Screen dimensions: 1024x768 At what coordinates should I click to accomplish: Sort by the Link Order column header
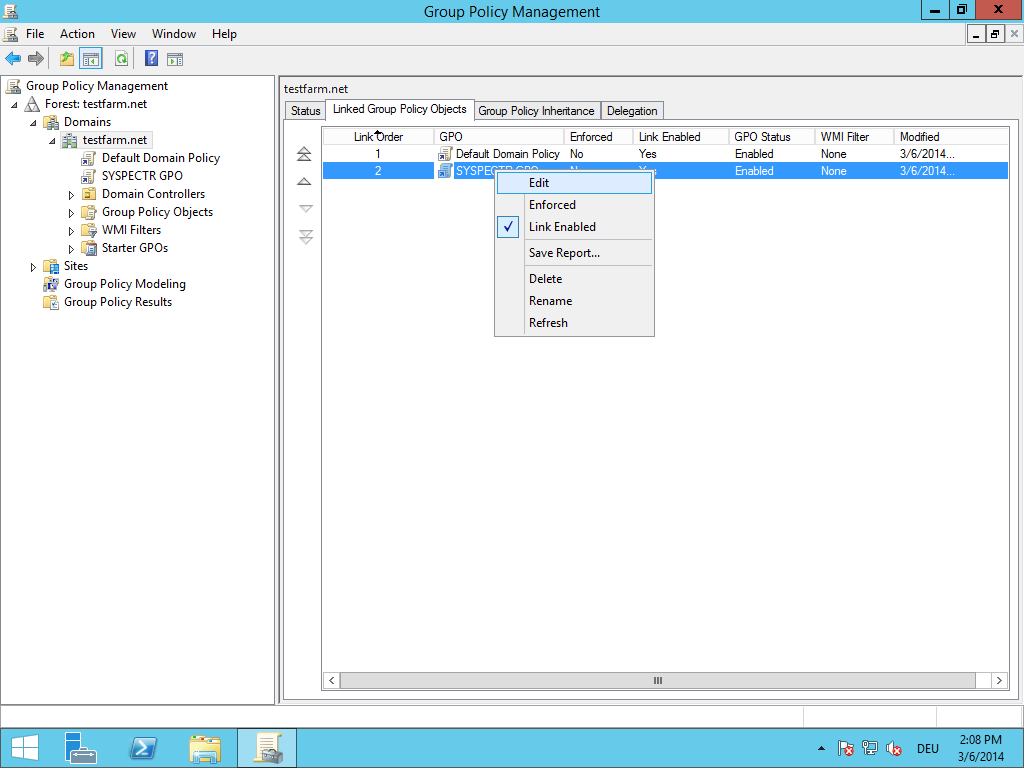pyautogui.click(x=378, y=136)
